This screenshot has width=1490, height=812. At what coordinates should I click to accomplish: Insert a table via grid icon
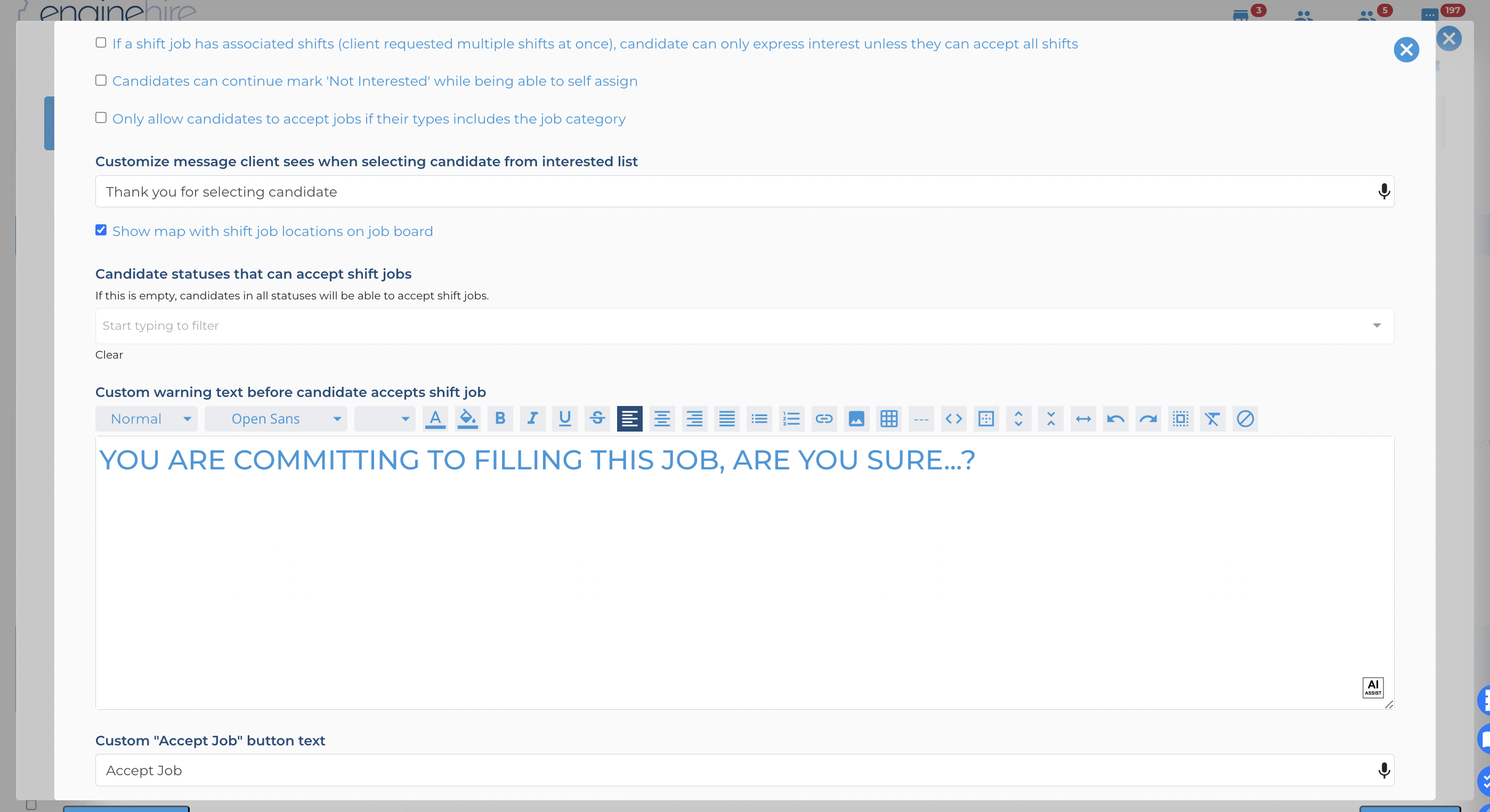click(888, 418)
